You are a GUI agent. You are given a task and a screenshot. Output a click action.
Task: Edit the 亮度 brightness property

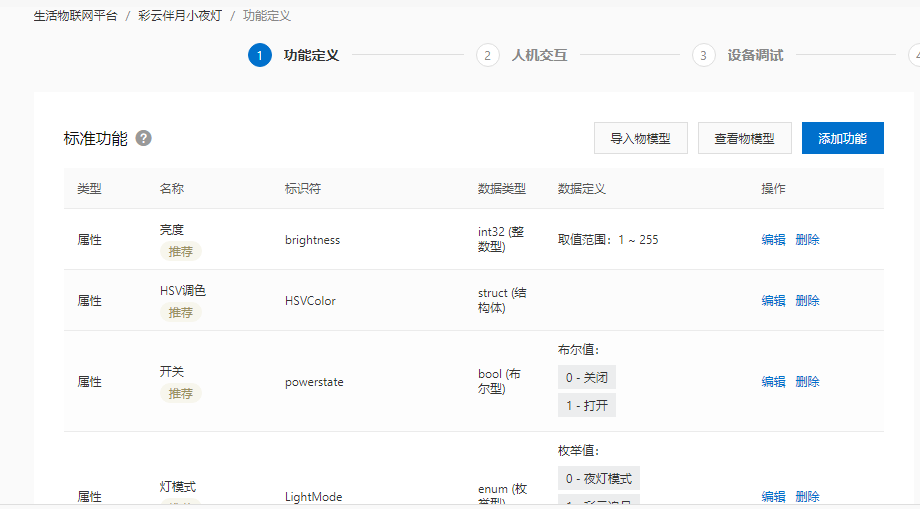tap(773, 239)
